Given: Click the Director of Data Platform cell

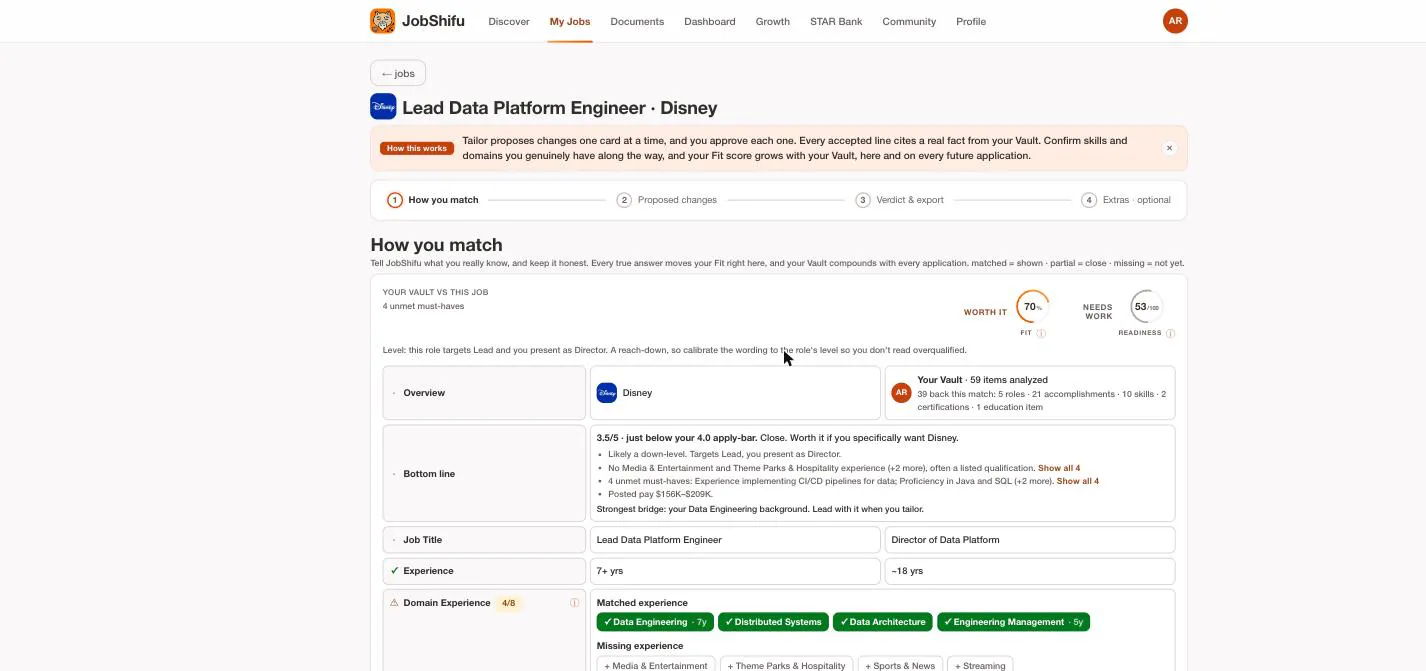Looking at the screenshot, I should (x=1030, y=540).
